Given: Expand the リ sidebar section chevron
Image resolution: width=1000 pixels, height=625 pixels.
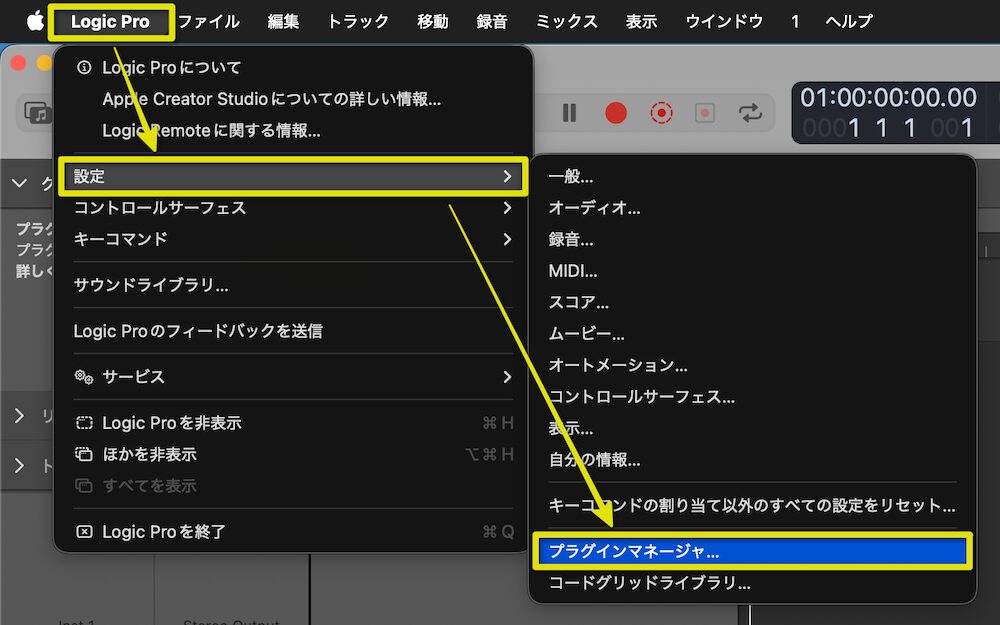Looking at the screenshot, I should tap(21, 416).
